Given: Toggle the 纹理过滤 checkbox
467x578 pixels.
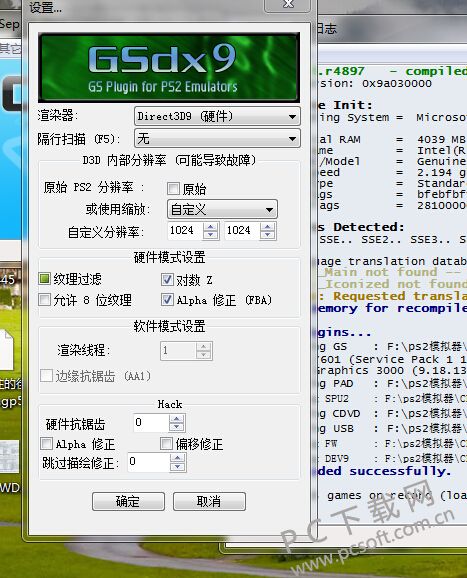Looking at the screenshot, I should (x=45, y=279).
